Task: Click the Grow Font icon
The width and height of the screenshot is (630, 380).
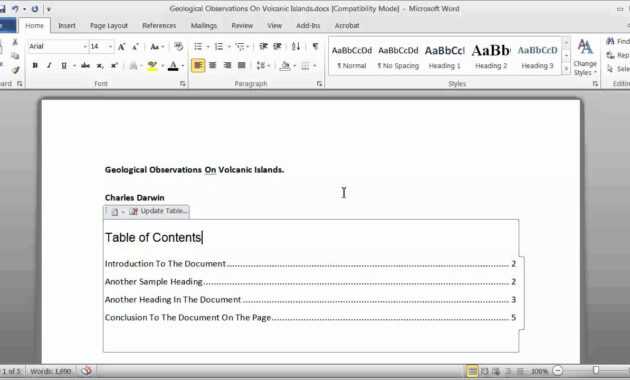Action: 121,47
